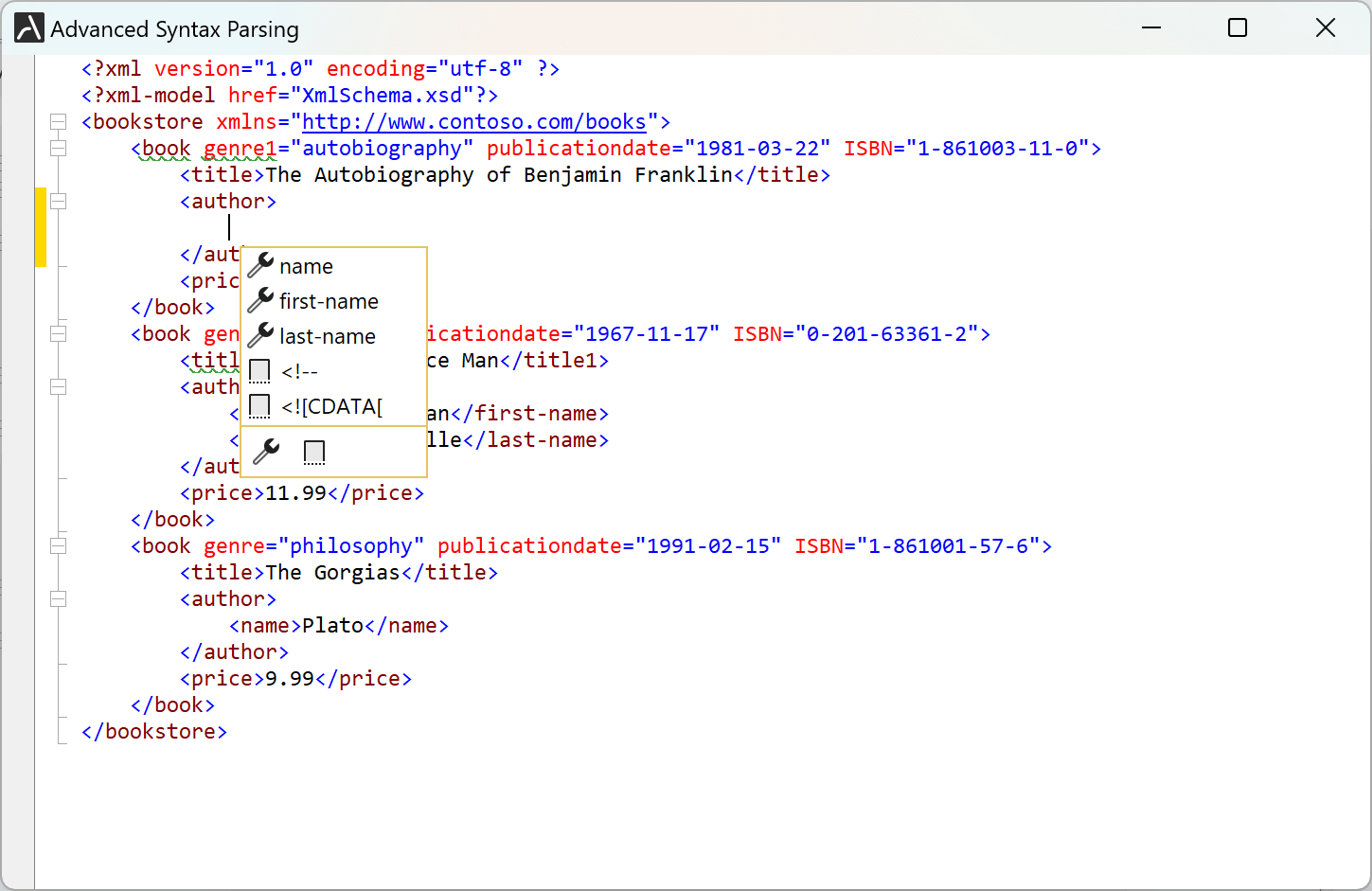Click the wrench icon beside 'name' item

[x=260, y=265]
